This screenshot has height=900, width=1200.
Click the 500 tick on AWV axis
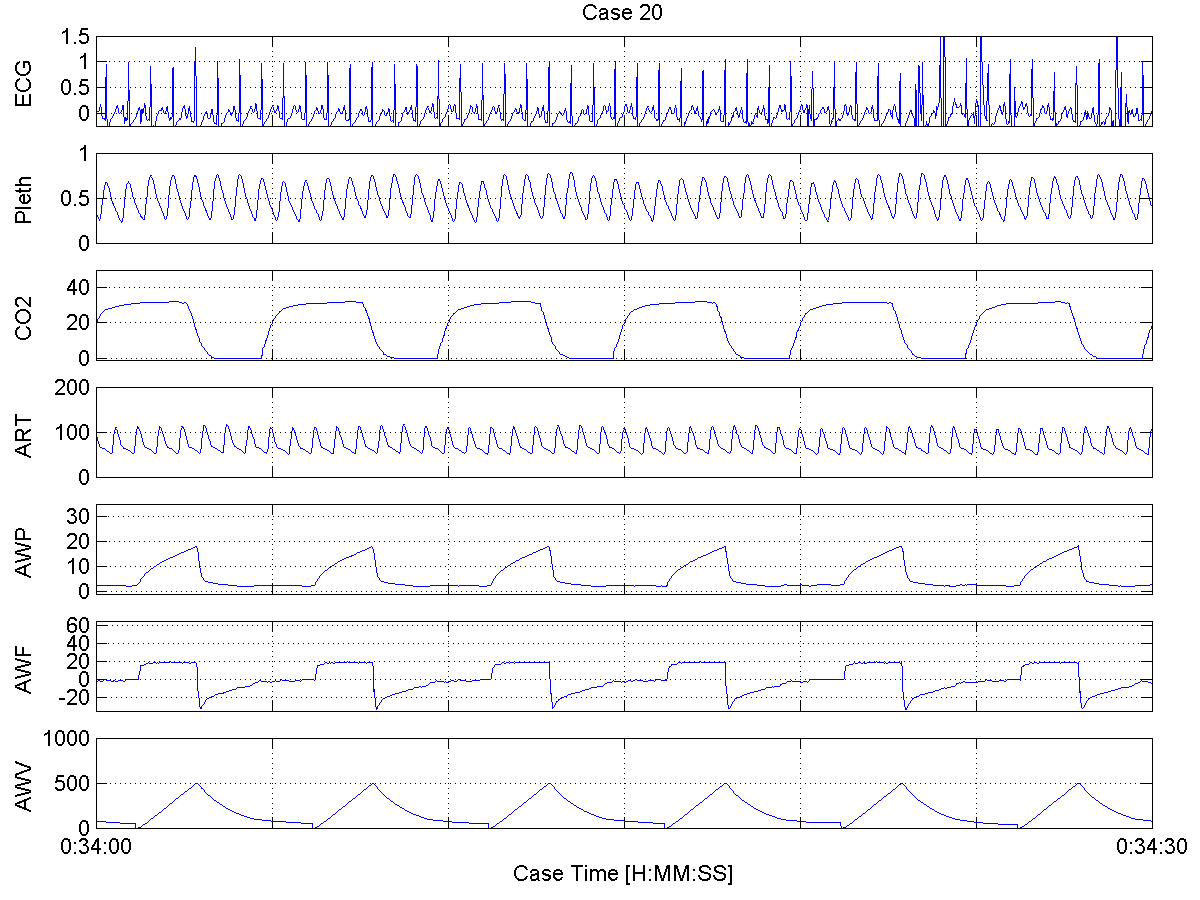[x=74, y=784]
